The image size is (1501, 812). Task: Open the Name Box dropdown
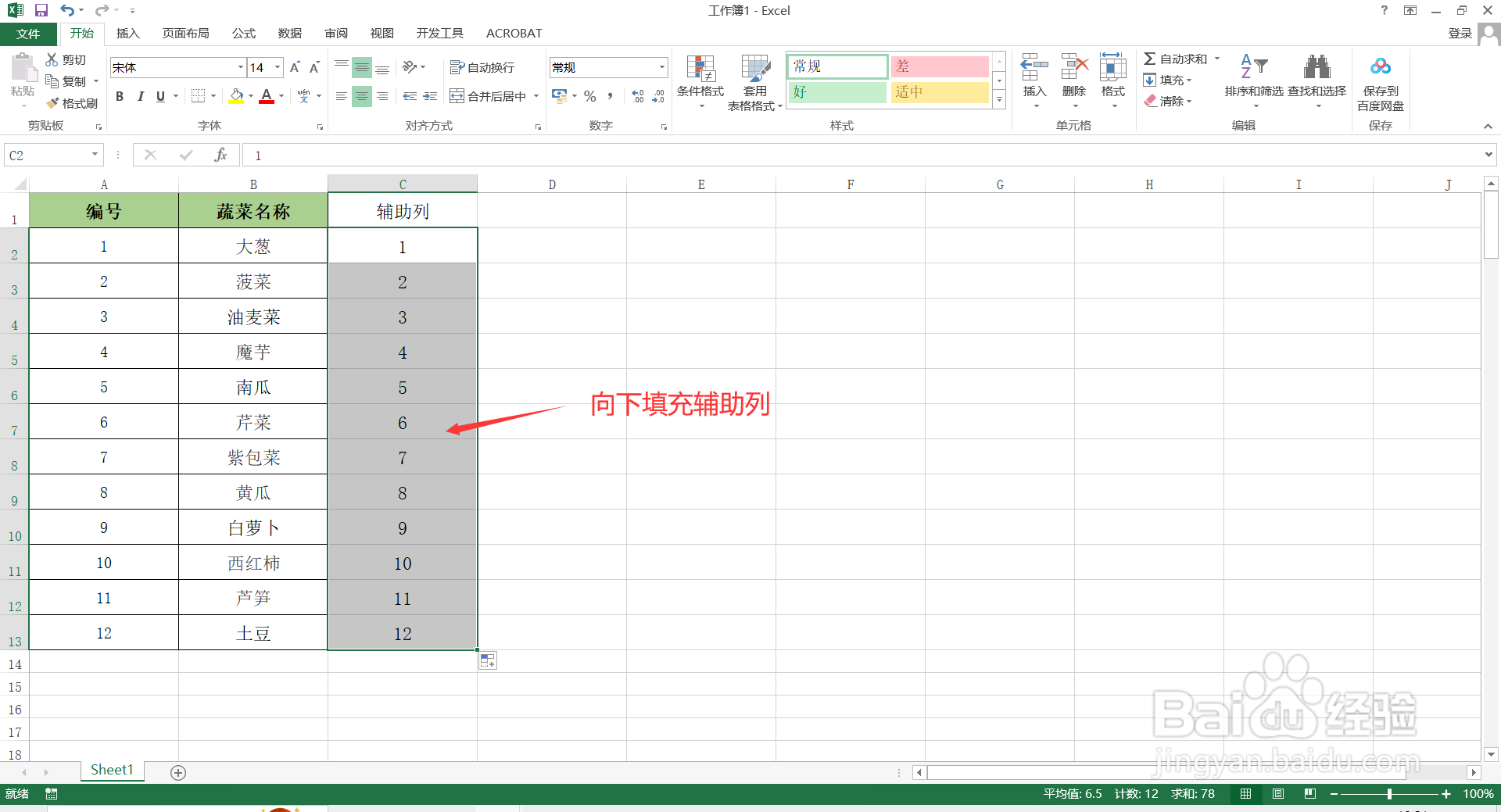[x=95, y=155]
